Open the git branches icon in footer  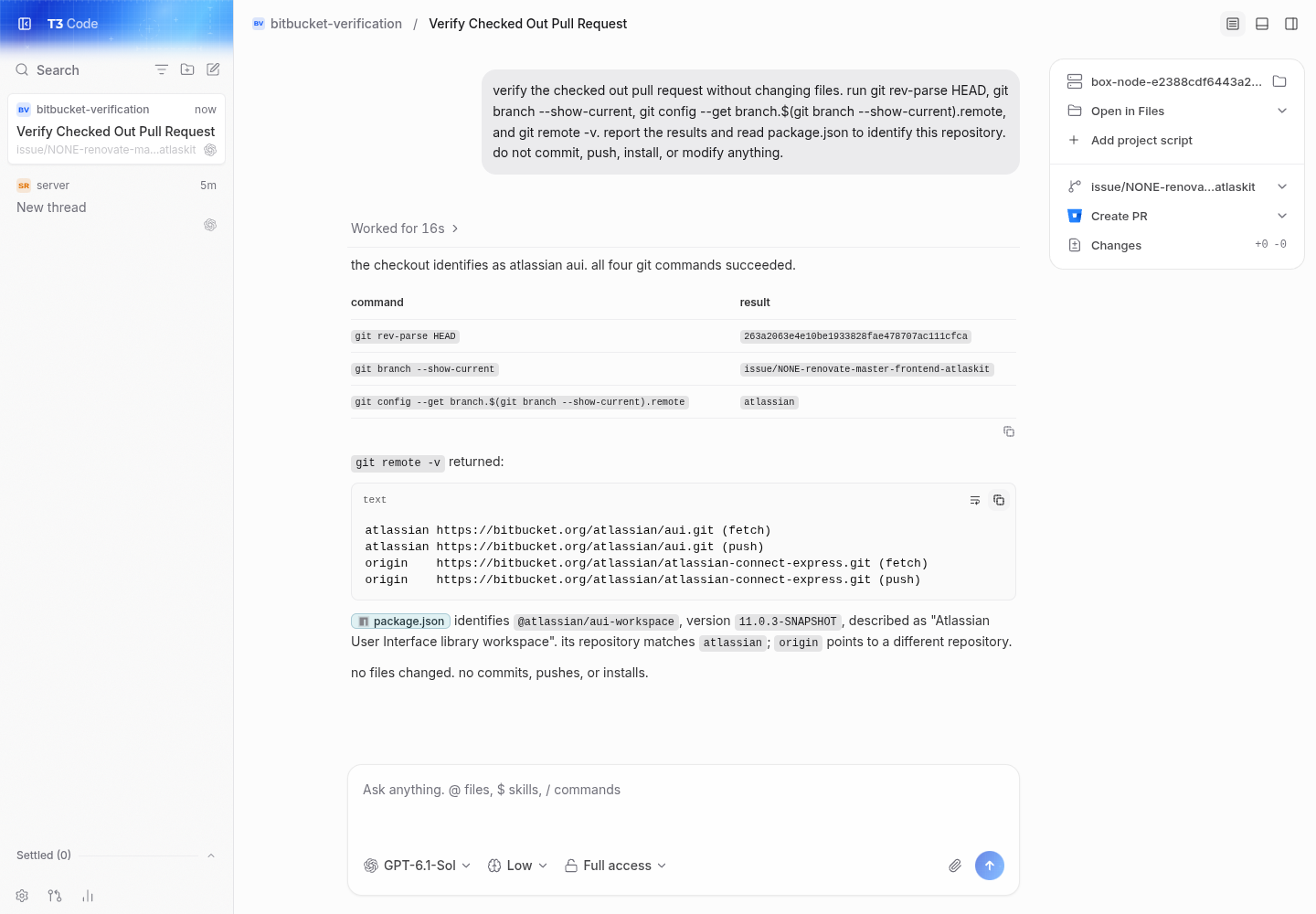55,896
